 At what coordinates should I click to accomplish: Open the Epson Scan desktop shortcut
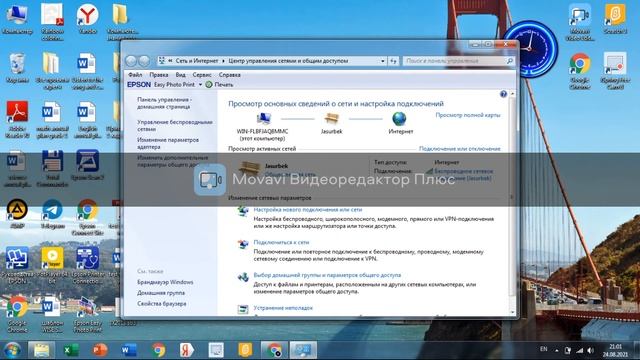(87, 165)
